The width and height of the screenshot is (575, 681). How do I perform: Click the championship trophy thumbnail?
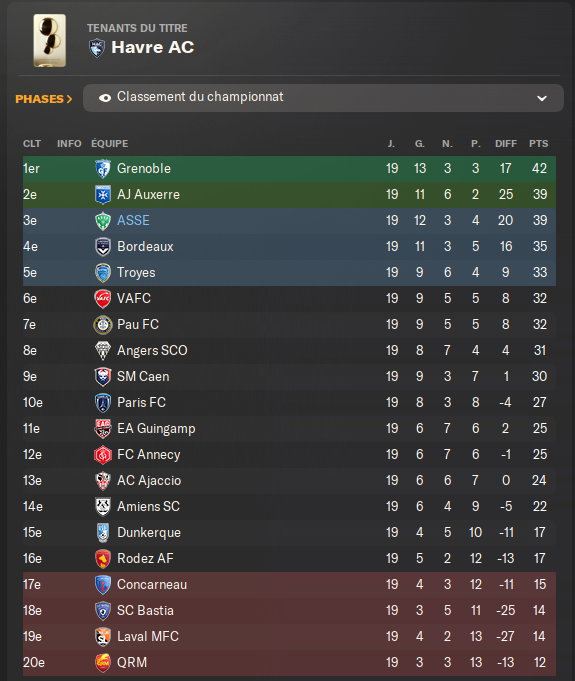50,40
